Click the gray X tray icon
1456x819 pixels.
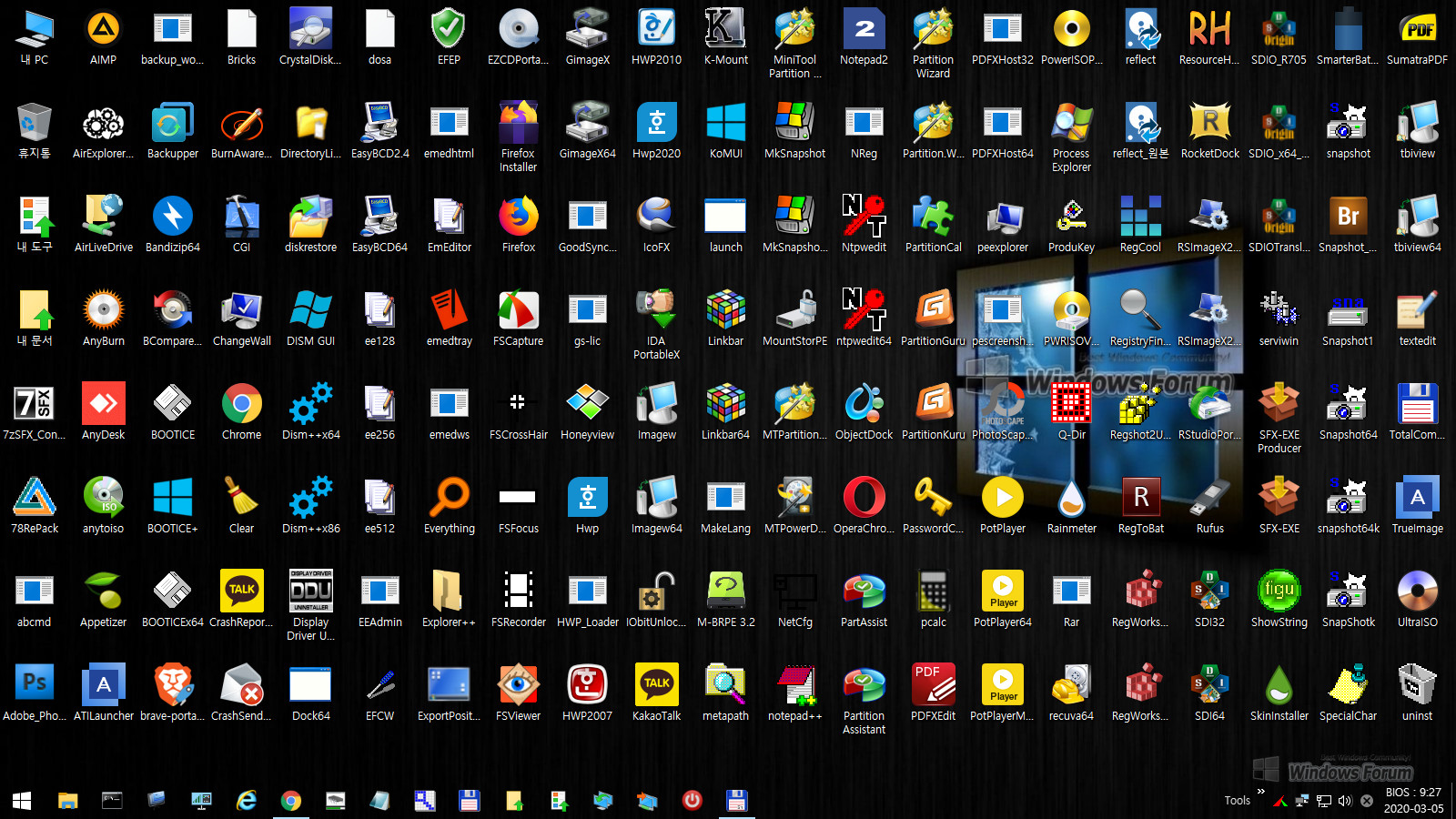point(1367,801)
